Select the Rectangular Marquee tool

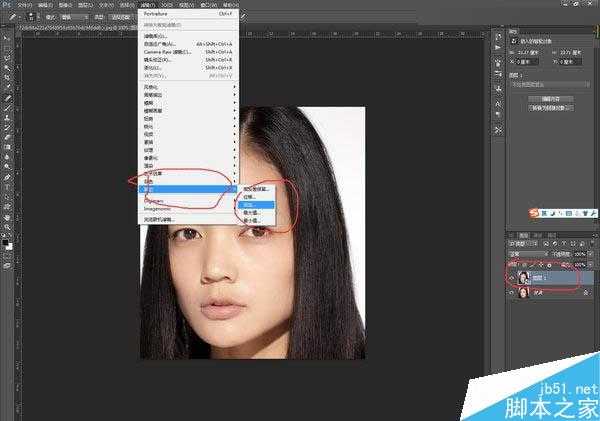(x=7, y=48)
